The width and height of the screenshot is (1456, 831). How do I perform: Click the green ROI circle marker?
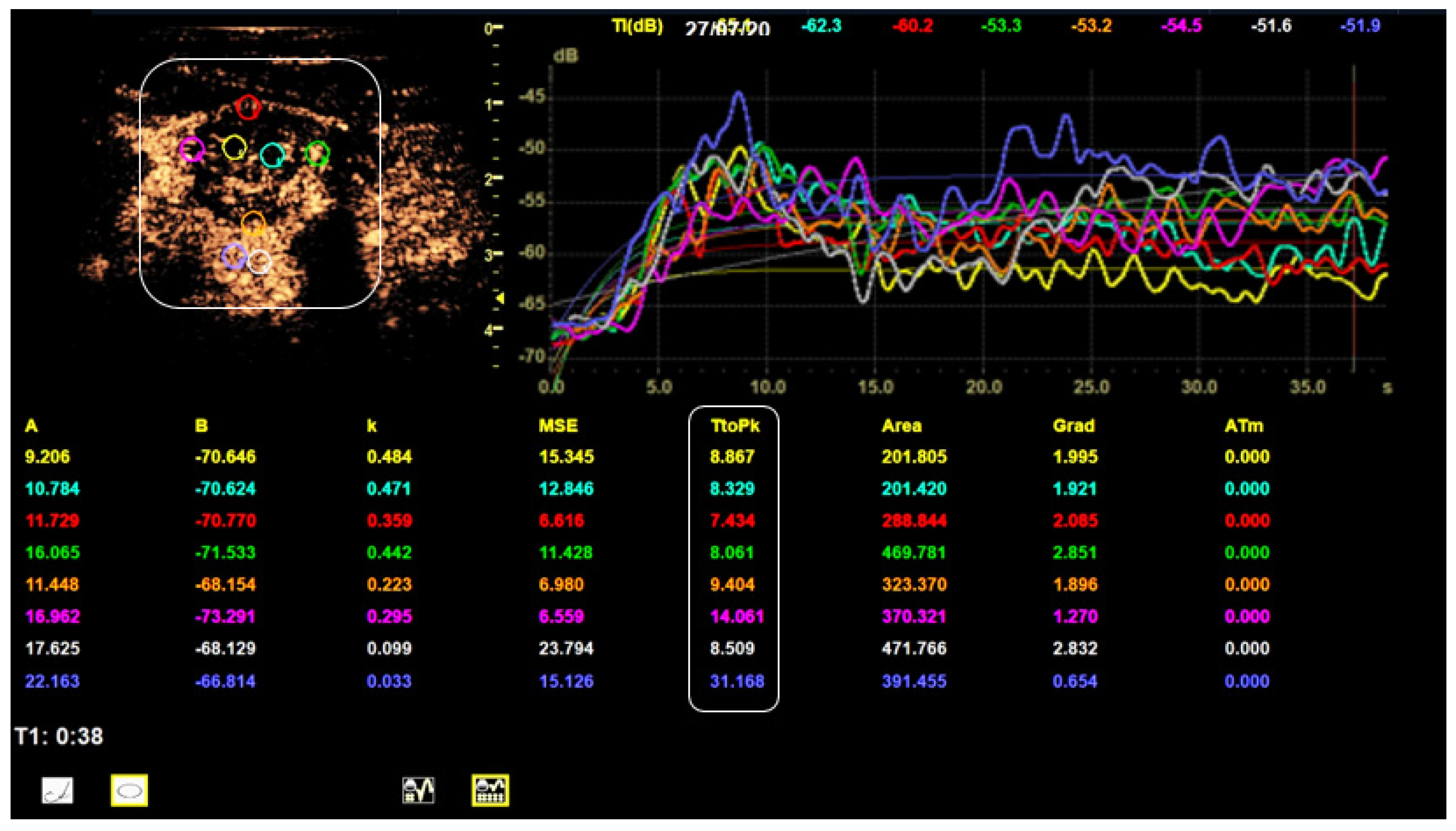pos(317,154)
